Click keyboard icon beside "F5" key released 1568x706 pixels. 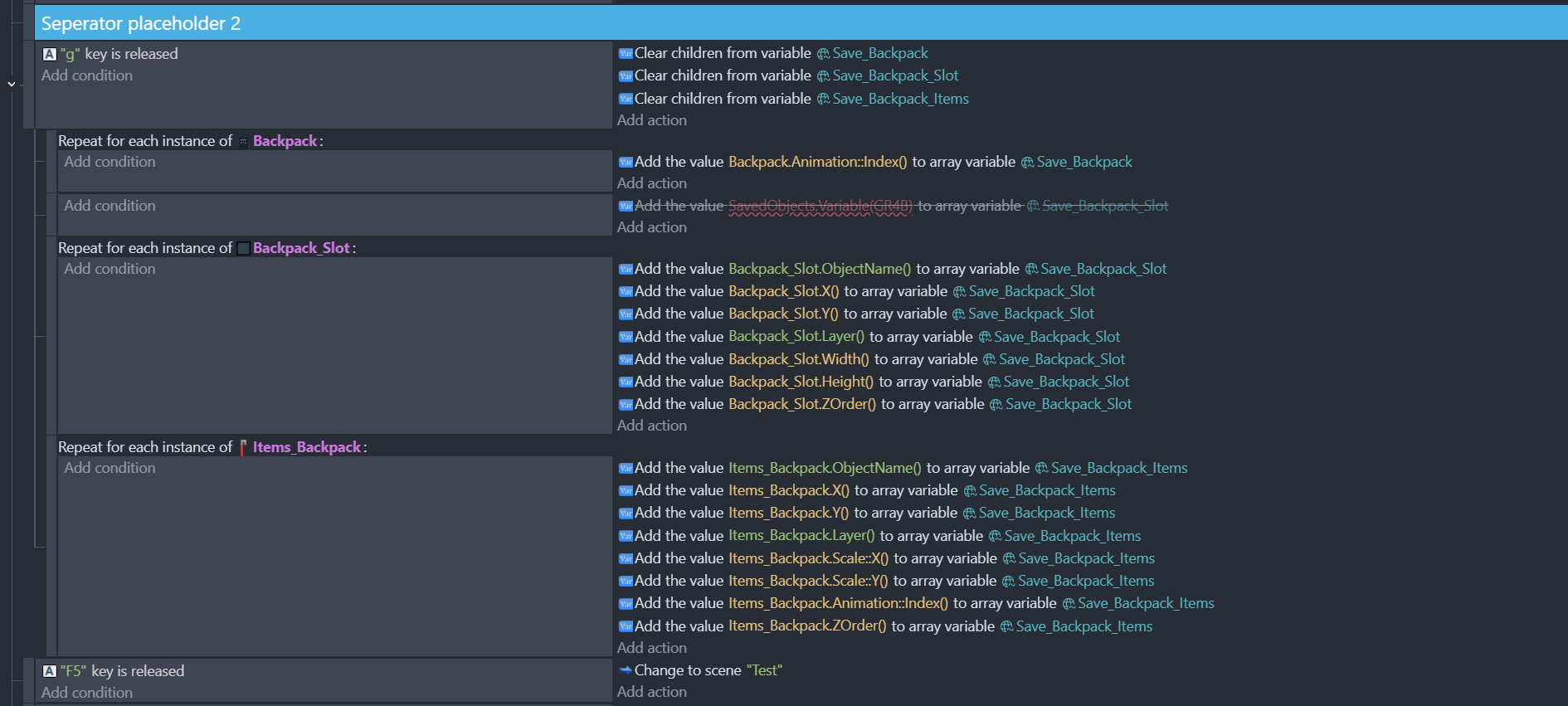(x=50, y=671)
